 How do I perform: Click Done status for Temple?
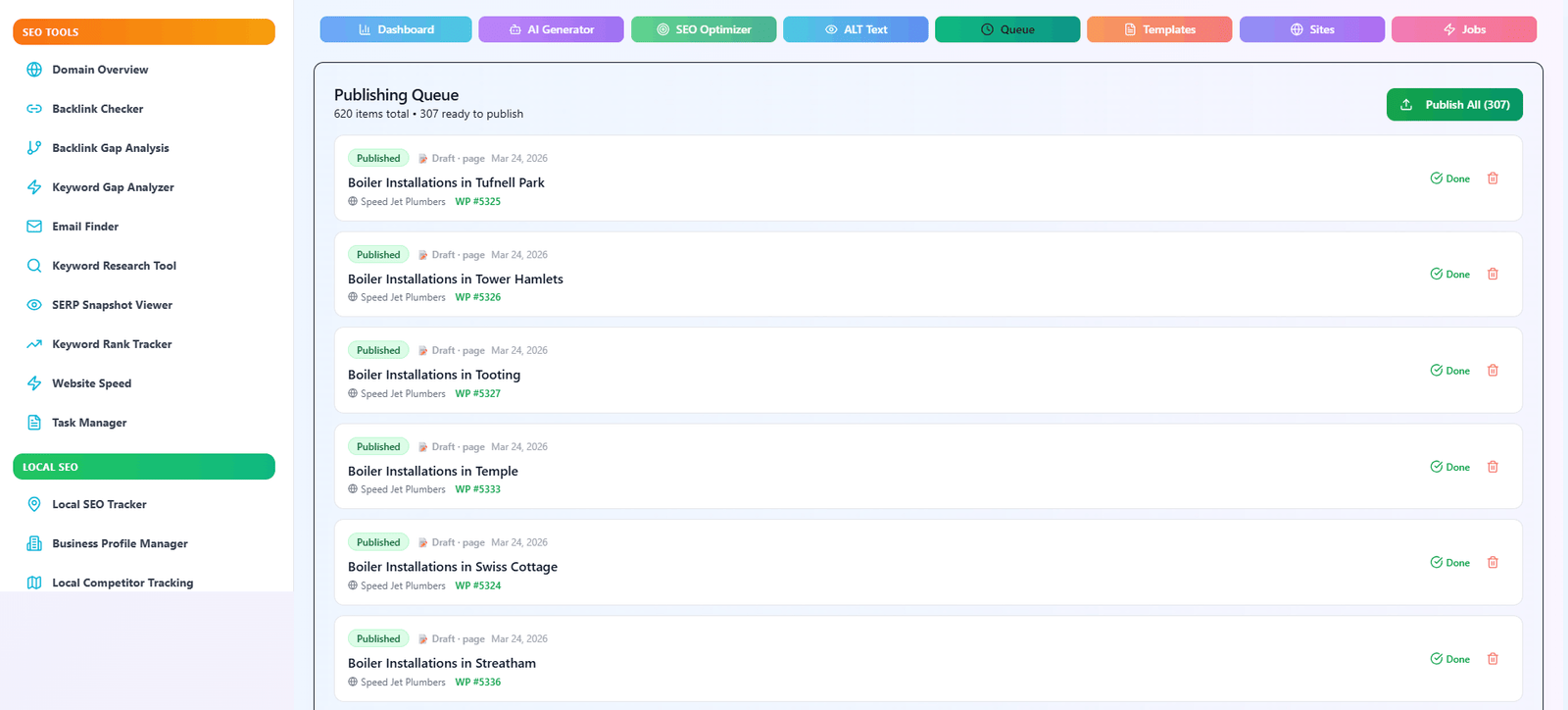[1449, 467]
